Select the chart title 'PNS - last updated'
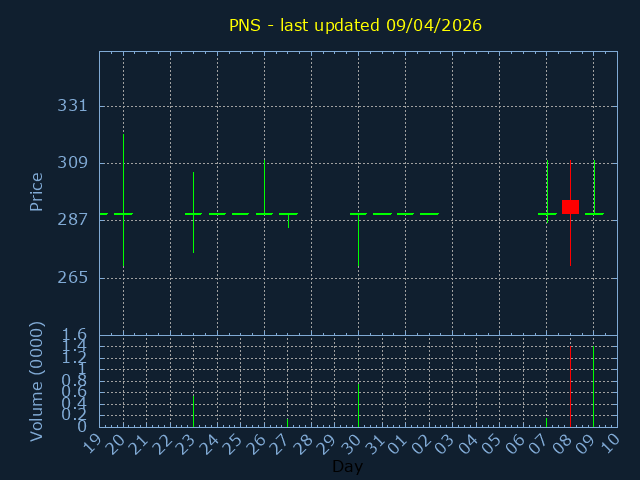640x480 pixels. coord(355,25)
